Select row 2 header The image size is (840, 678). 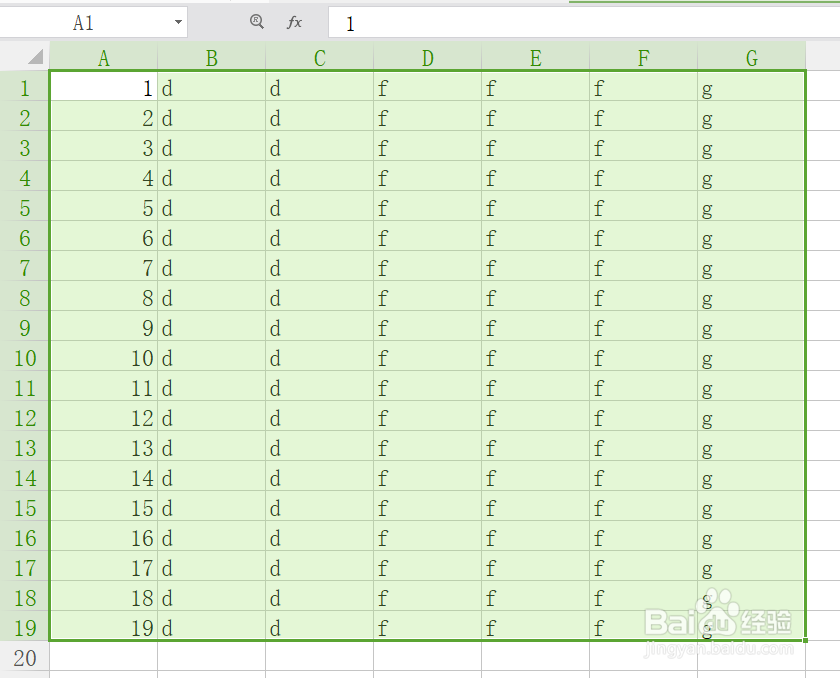25,116
